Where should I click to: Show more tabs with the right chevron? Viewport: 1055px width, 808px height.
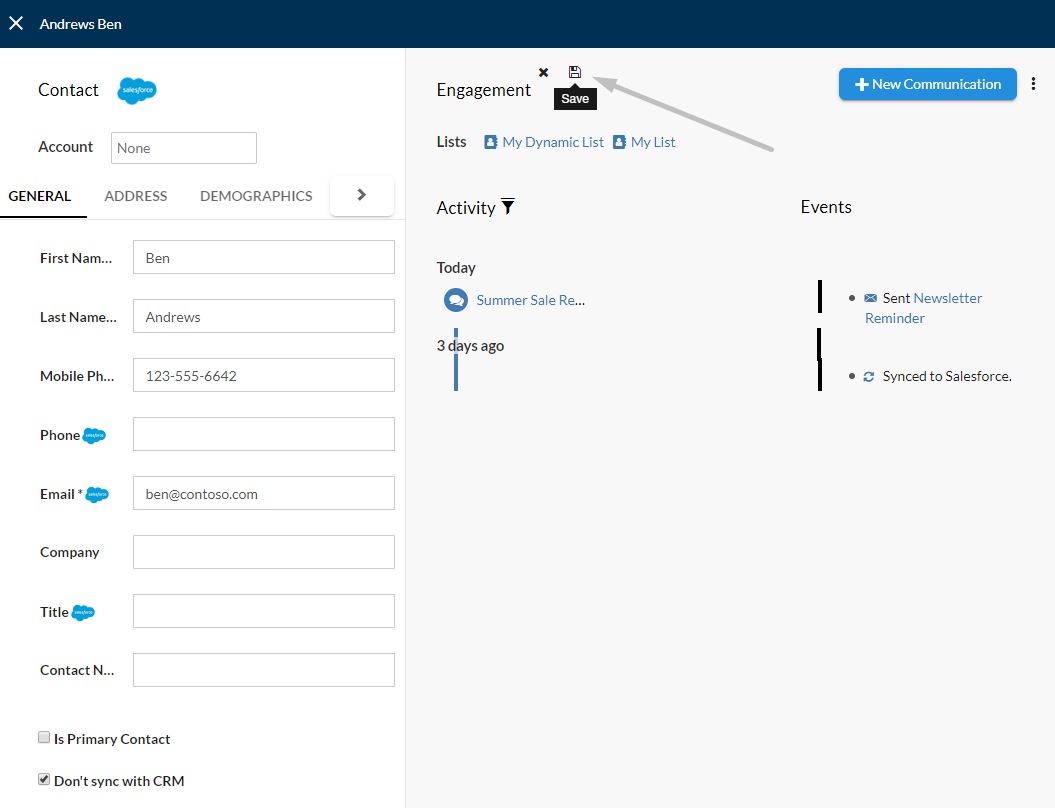coord(362,195)
